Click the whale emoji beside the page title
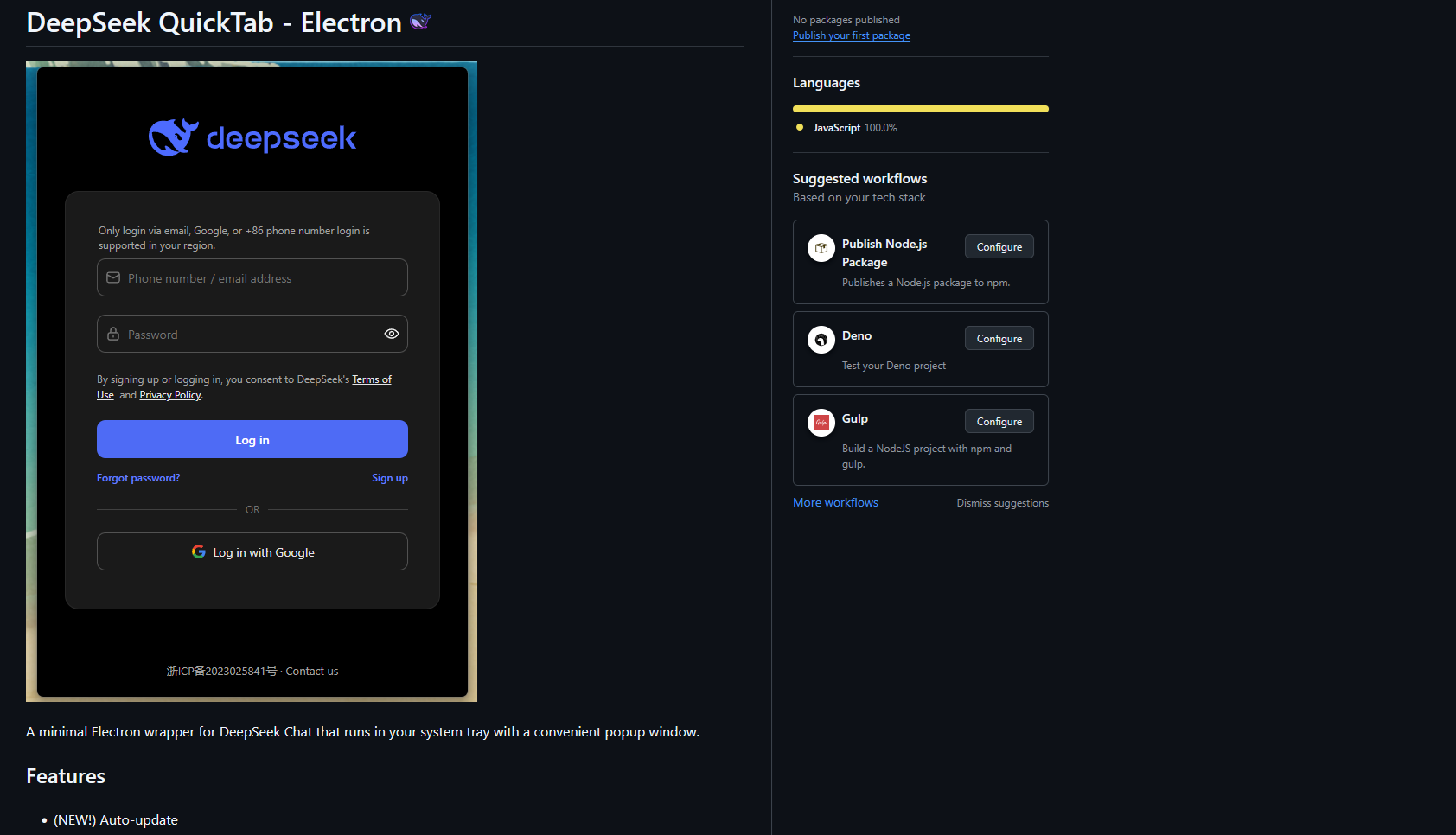 click(420, 22)
